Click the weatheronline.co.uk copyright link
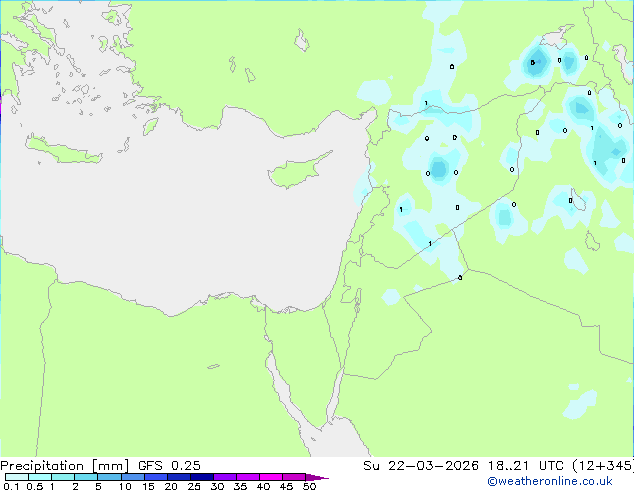The image size is (634, 490). (x=550, y=481)
